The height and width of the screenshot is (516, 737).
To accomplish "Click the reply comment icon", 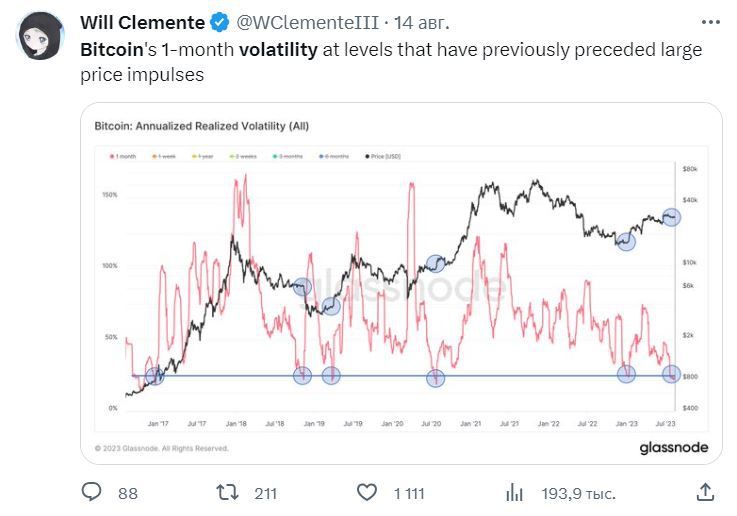I will click(92, 492).
